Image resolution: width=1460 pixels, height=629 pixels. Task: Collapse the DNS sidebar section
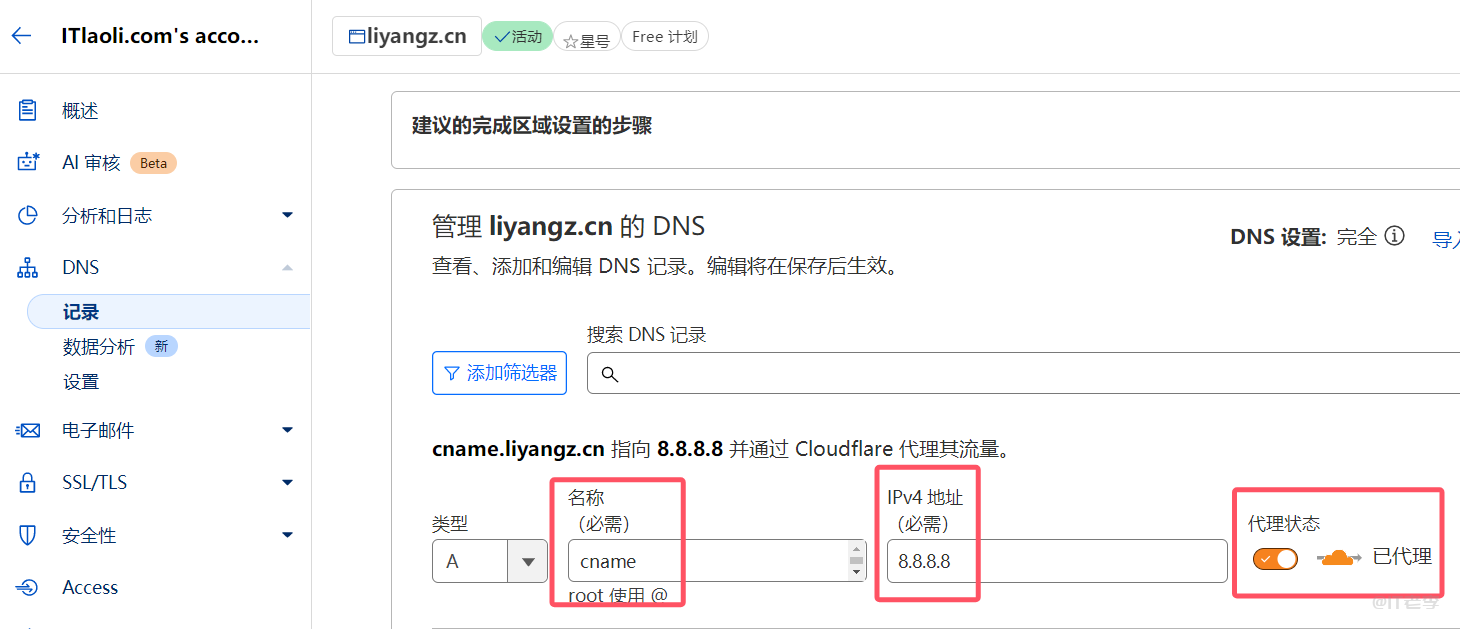pyautogui.click(x=287, y=266)
